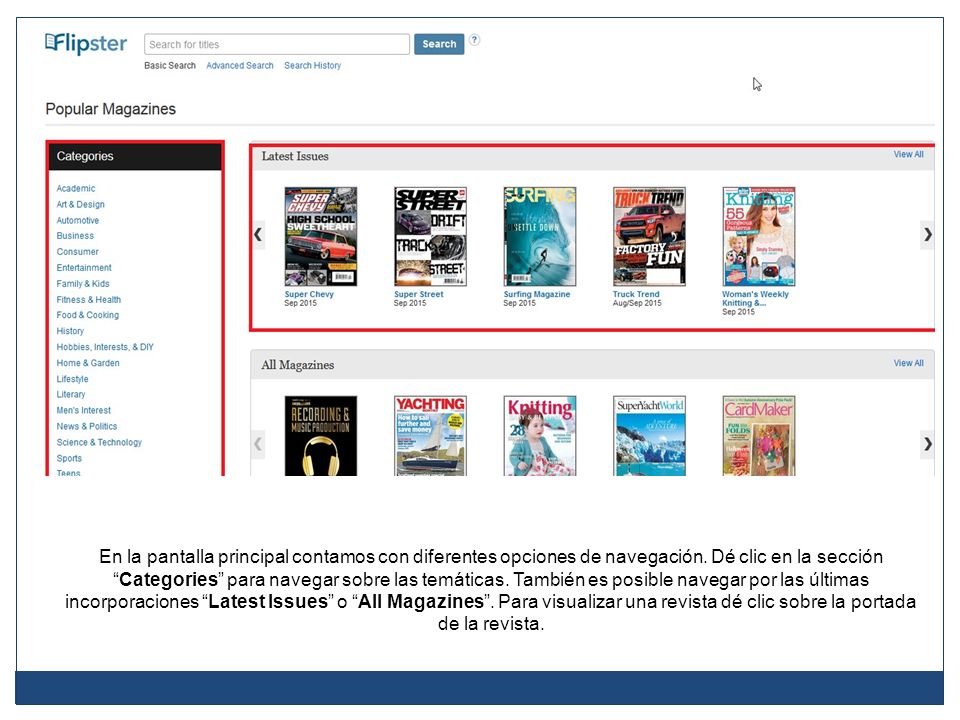Click the Popular Magazines heading
Screen dimensions: 960x720
pos(111,109)
